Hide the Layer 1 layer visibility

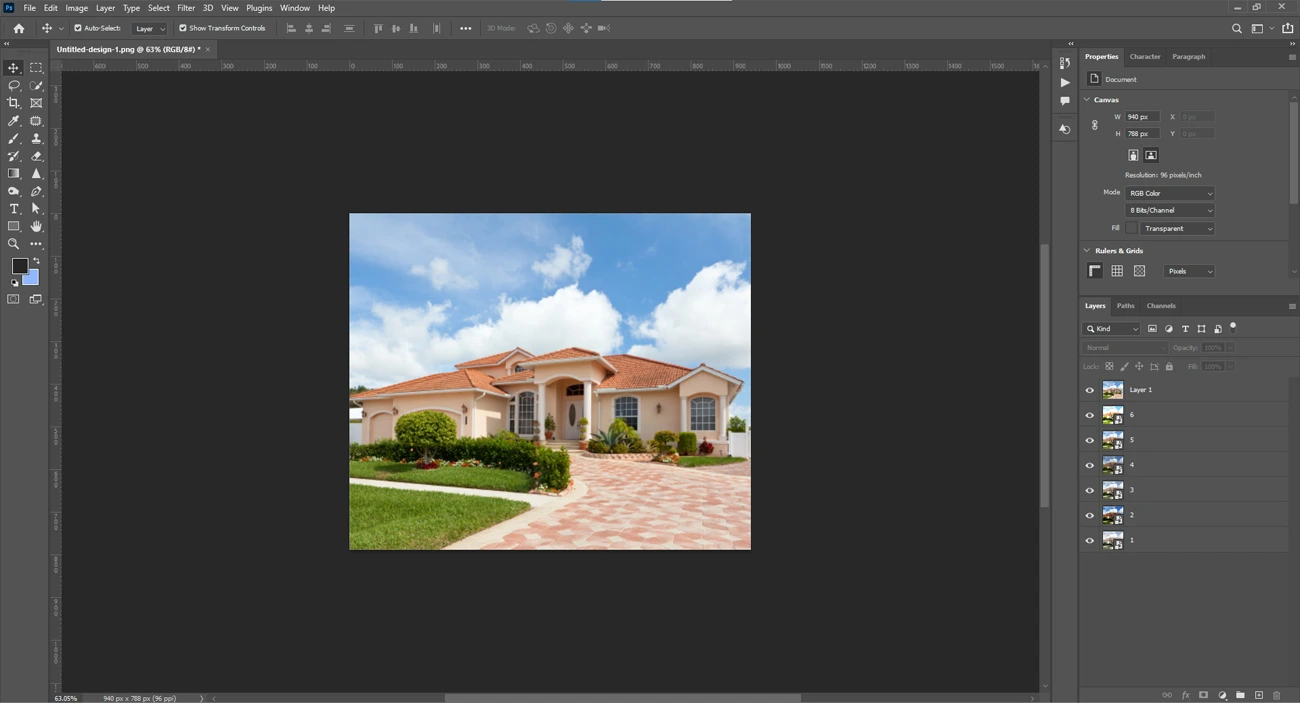point(1089,390)
